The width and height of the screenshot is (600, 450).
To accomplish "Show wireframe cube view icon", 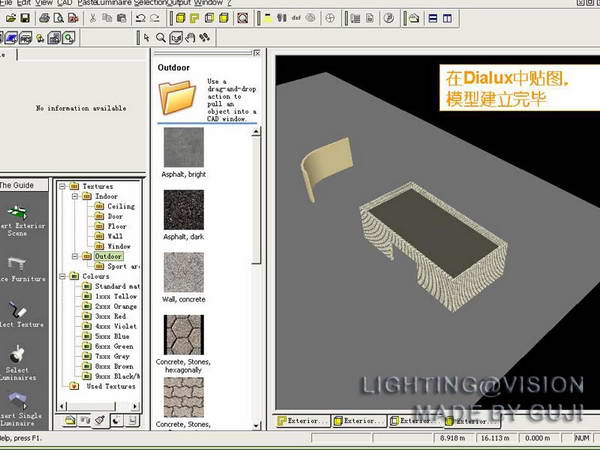I will (x=209, y=18).
